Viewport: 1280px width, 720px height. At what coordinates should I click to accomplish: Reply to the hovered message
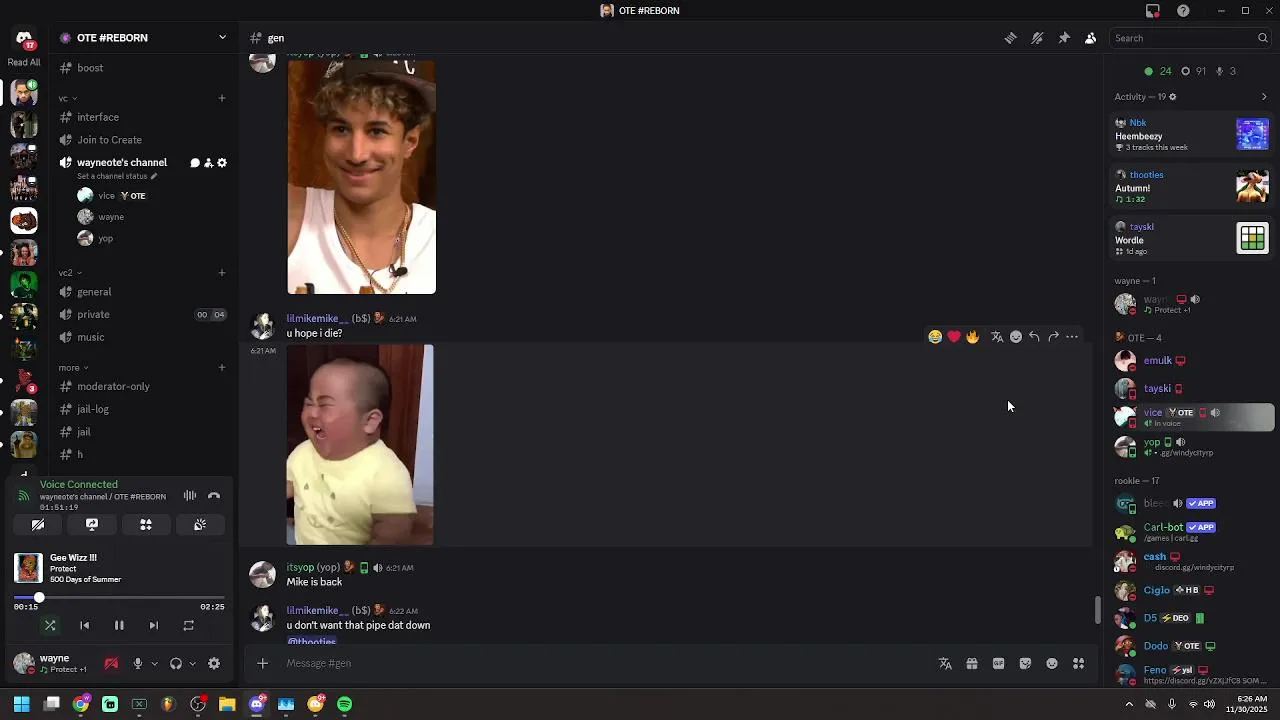coord(1034,337)
